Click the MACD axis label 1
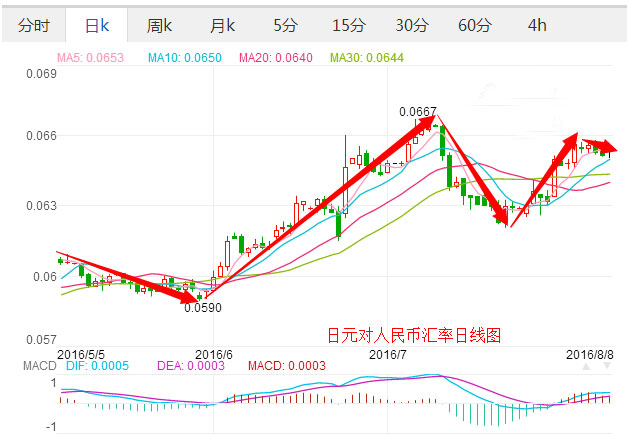Image resolution: width=627 pixels, height=435 pixels. [54, 383]
